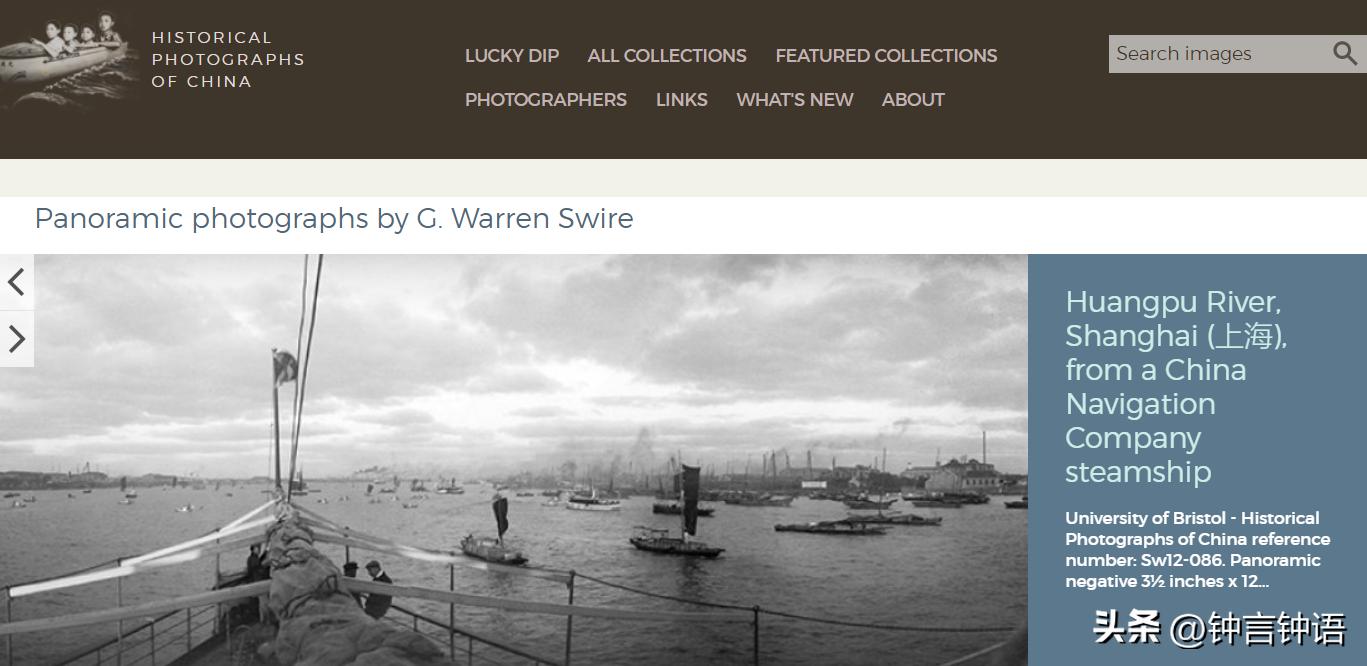Click Historical Photographs of China site title

tap(228, 59)
